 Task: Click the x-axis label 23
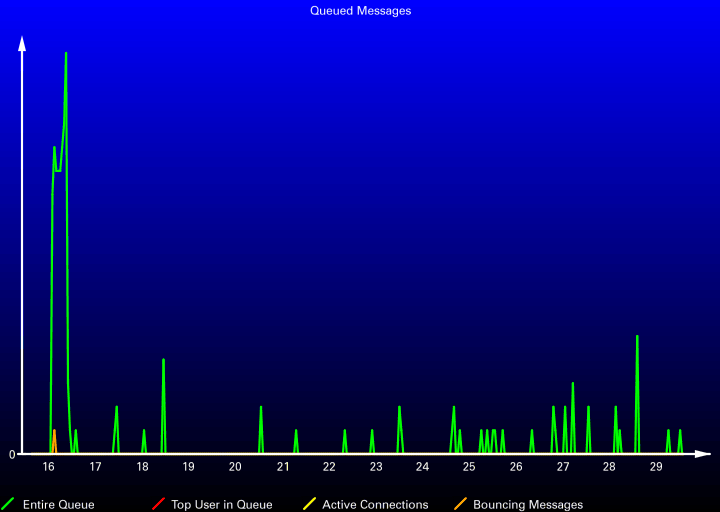[x=376, y=467]
